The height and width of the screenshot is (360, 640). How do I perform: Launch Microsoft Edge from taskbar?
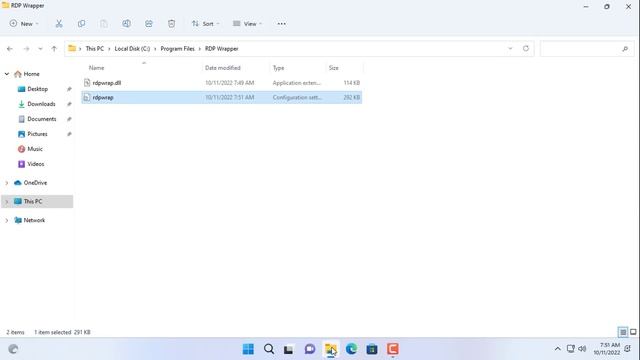351,349
